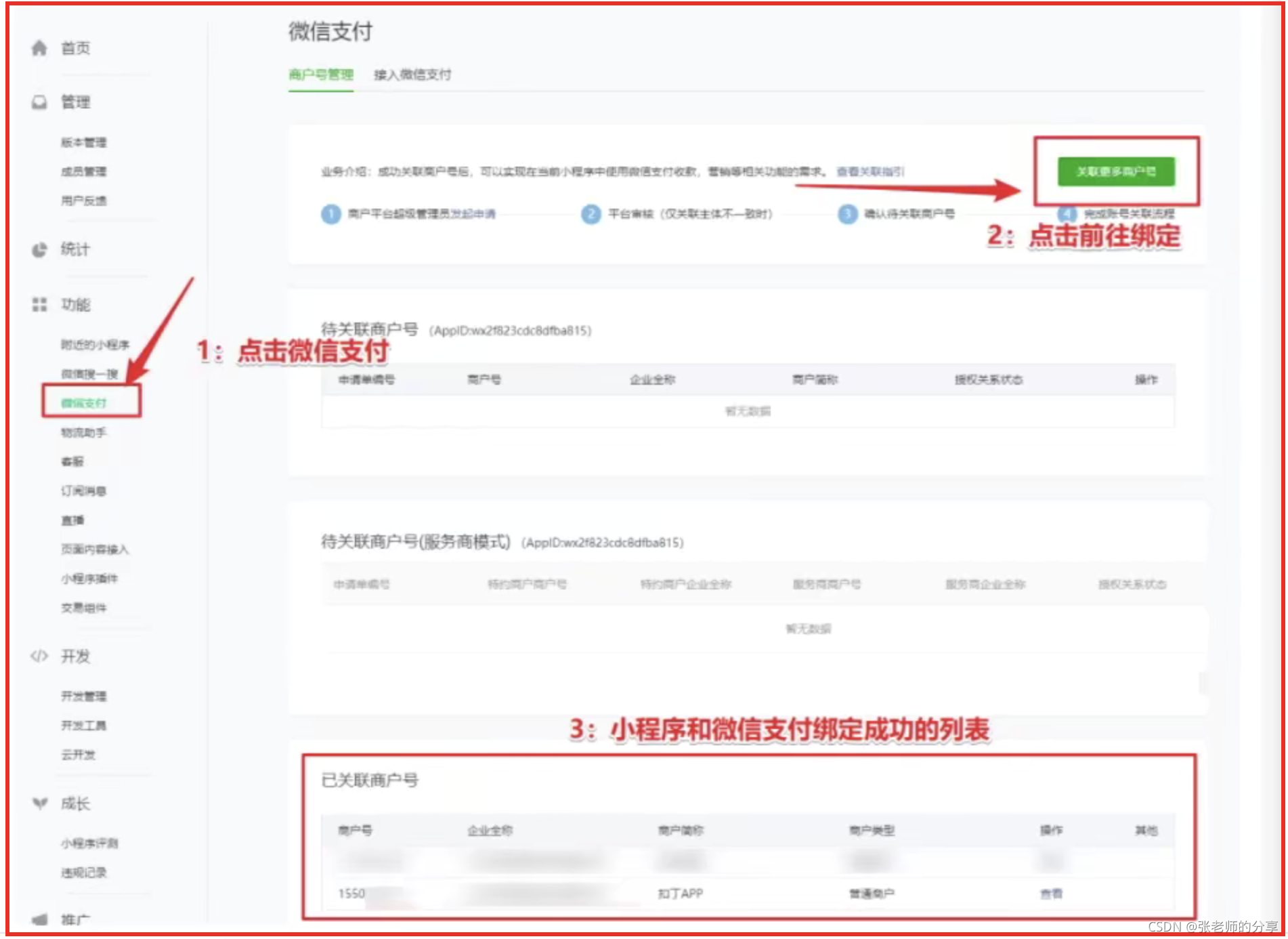Click the 管理 section label
This screenshot has height=939, width=1288.
pos(76,102)
